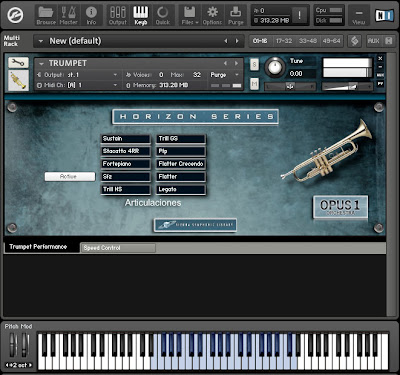Open the global Purge menu

coord(236,16)
